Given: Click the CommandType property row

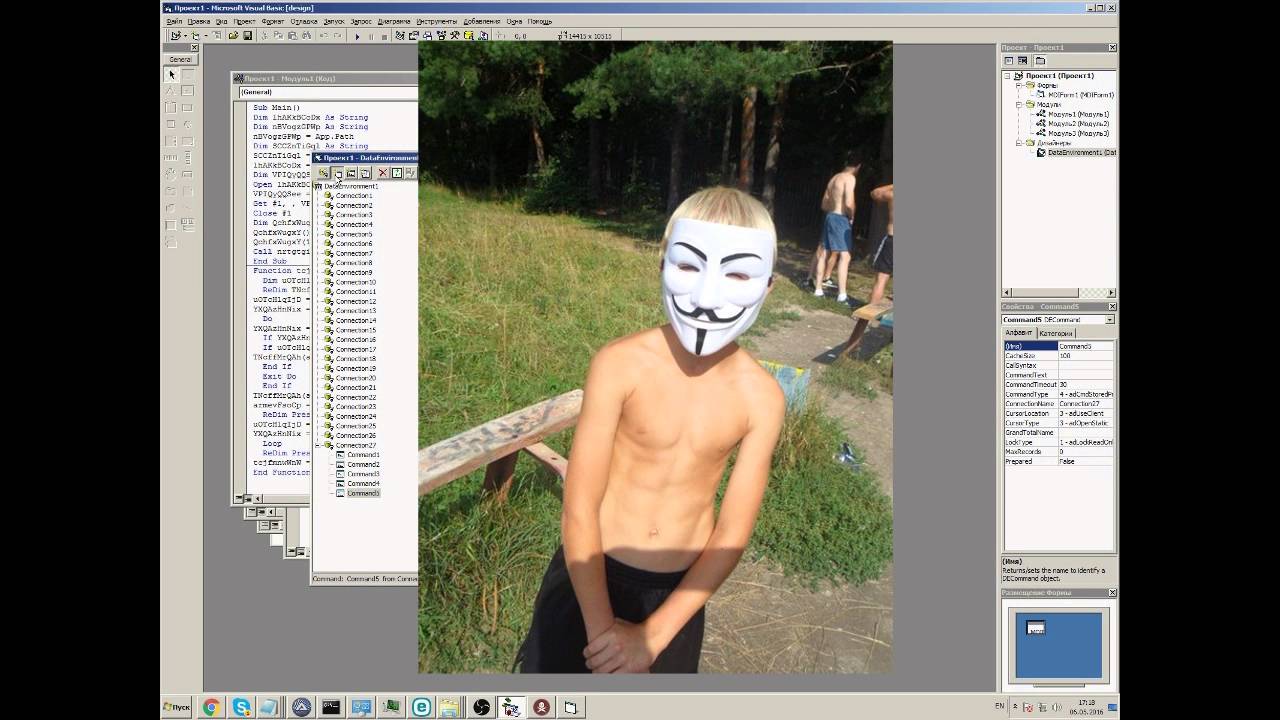Looking at the screenshot, I should click(1059, 394).
